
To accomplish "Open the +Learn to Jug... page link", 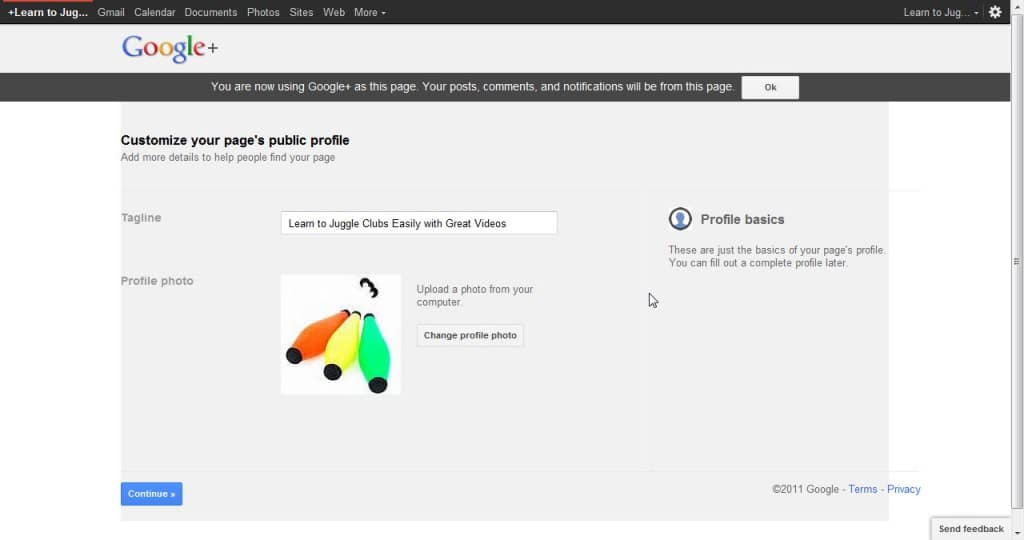I will pyautogui.click(x=48, y=12).
